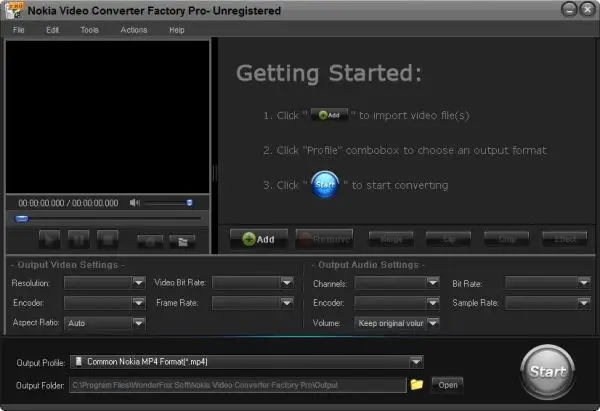600x411 pixels.
Task: Expand the Frame Rate dropdown
Action: [287, 303]
